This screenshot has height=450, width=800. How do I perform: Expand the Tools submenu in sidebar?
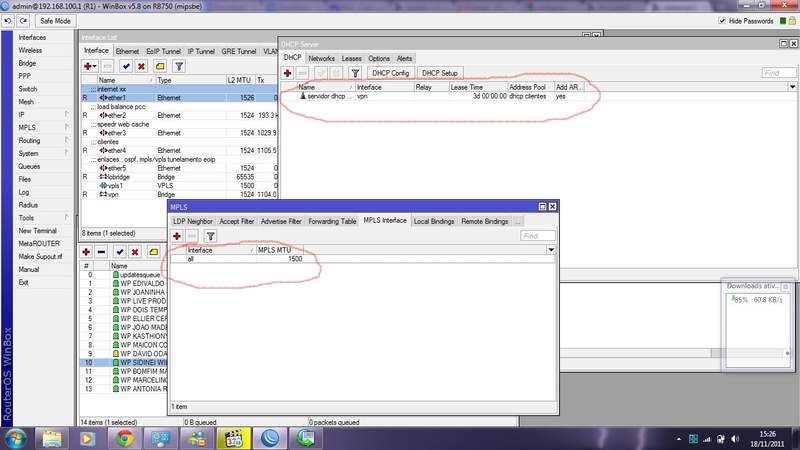[66, 218]
